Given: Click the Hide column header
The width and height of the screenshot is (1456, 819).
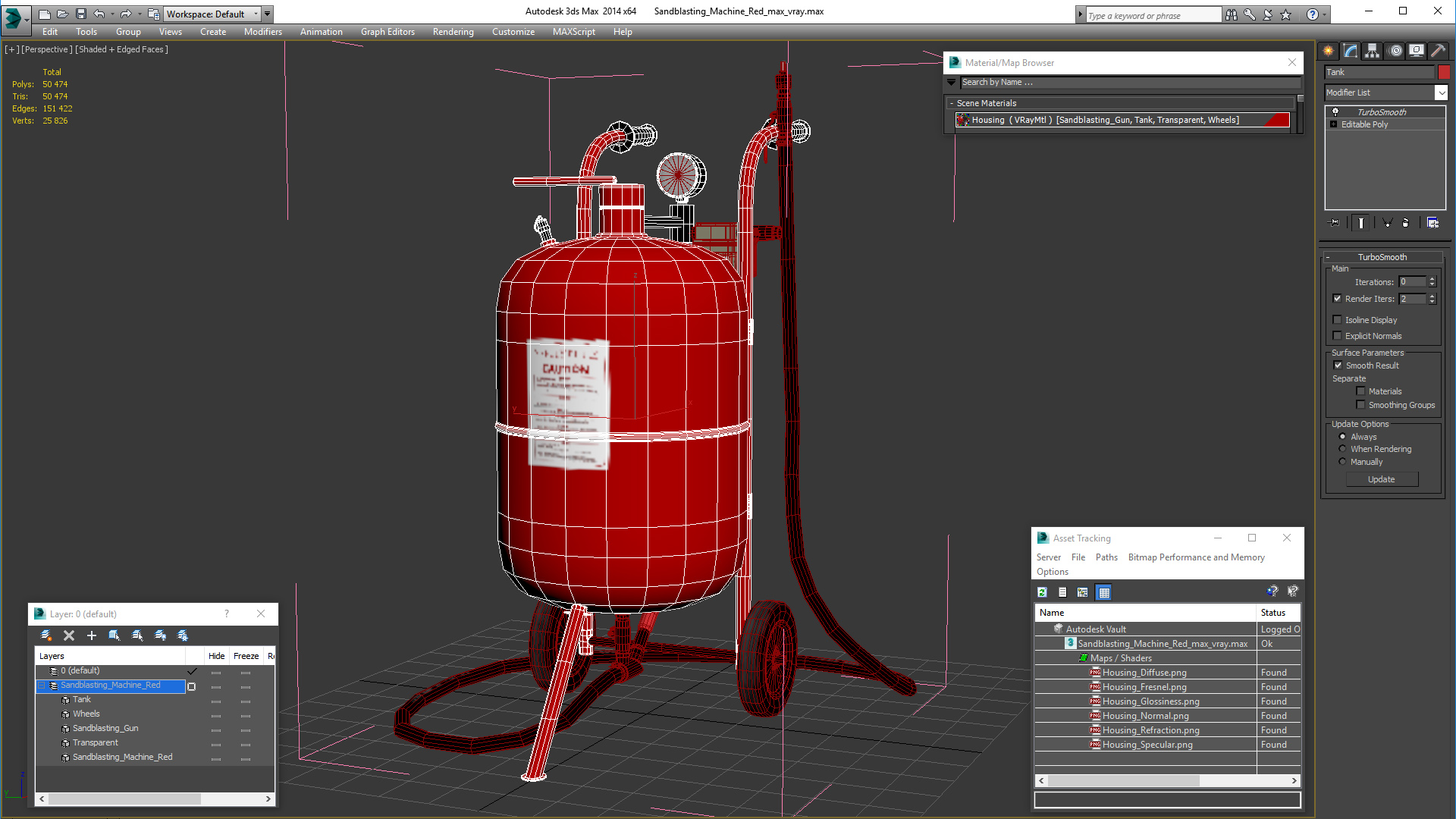Looking at the screenshot, I should coord(216,656).
